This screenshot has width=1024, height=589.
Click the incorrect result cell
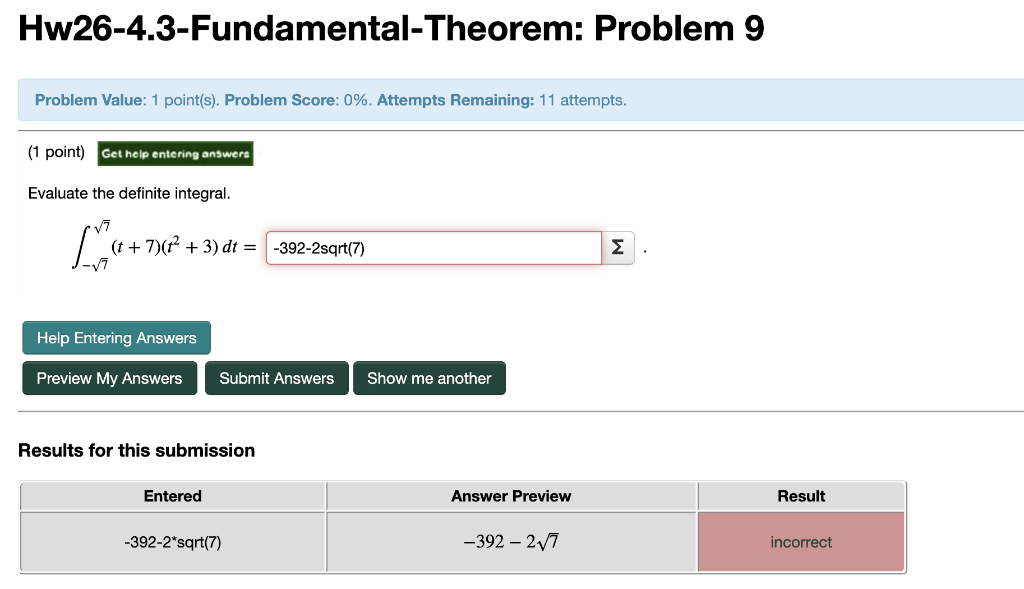[800, 541]
